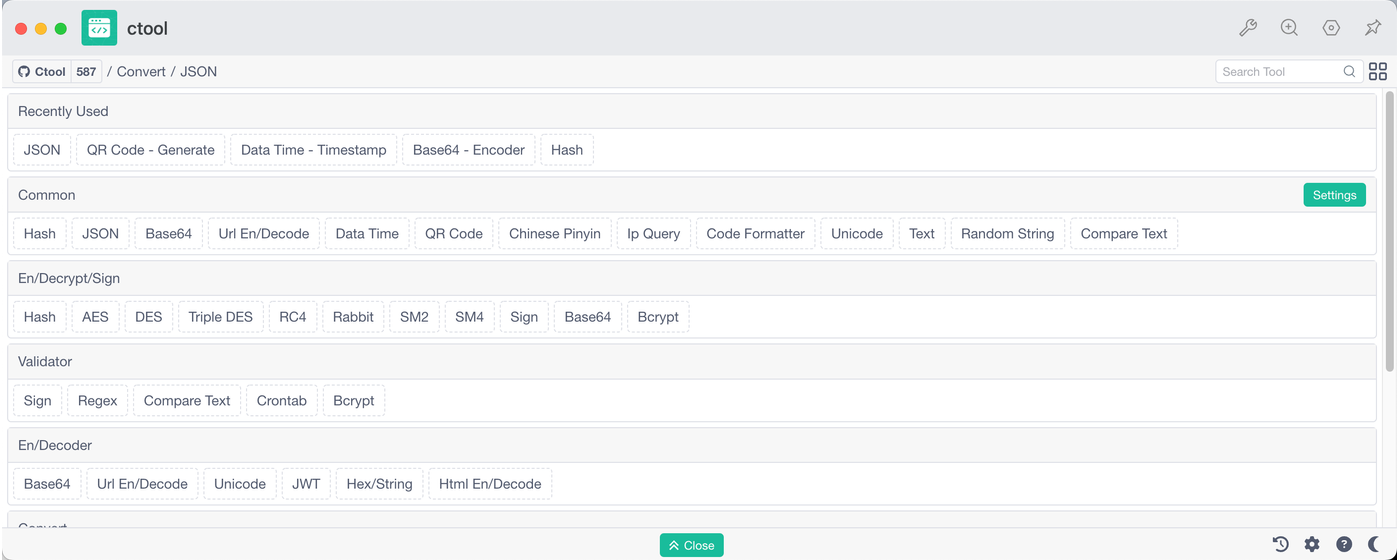Click the Convert / JSON breadcrumb text
Screen dimensions: 1400x560
point(167,71)
